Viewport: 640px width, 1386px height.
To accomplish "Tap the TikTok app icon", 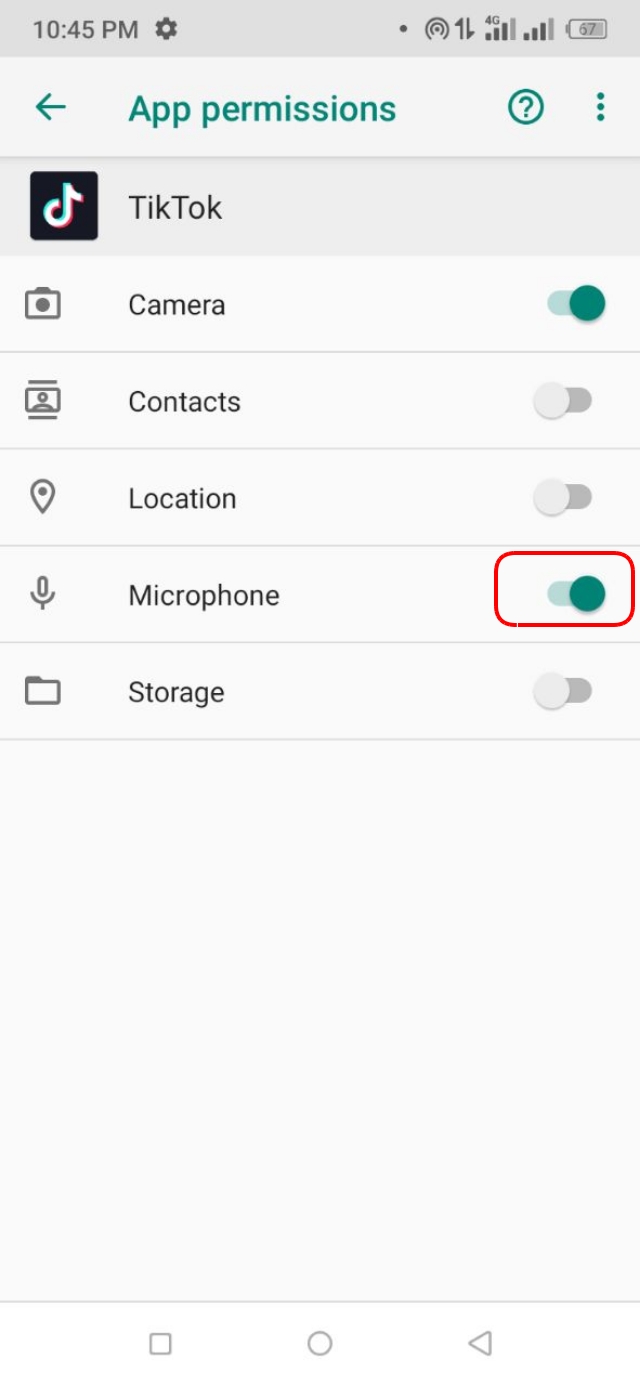I will pyautogui.click(x=63, y=206).
